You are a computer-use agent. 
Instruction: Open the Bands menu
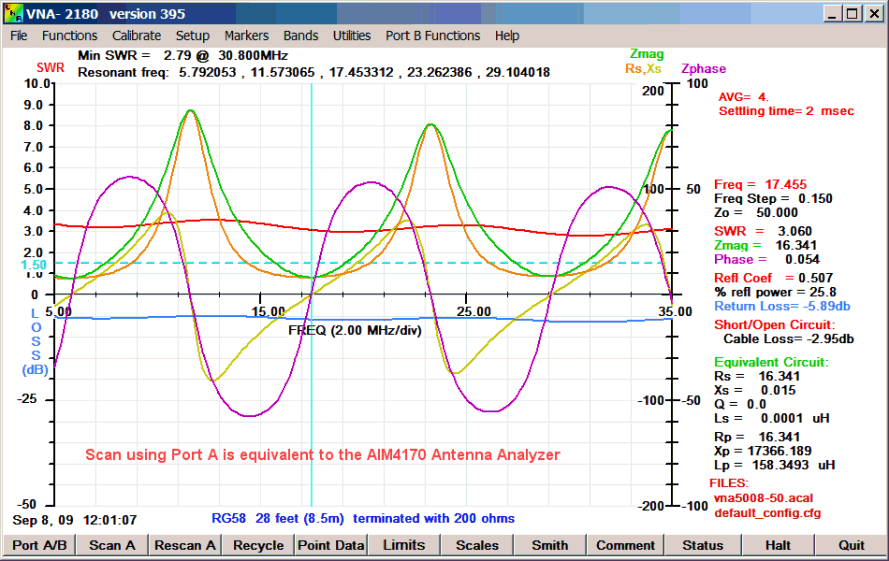click(x=300, y=36)
